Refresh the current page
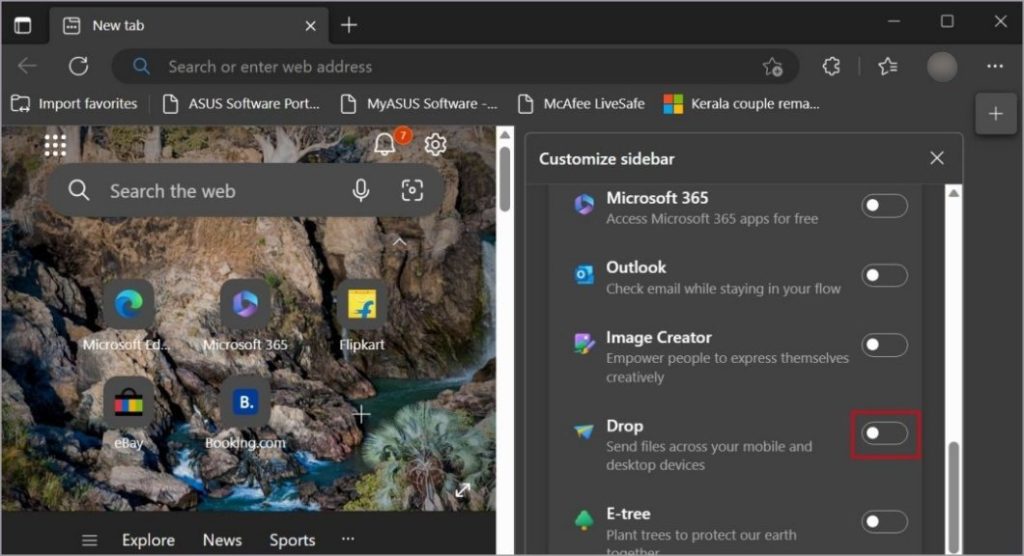This screenshot has width=1024, height=556. pos(78,66)
